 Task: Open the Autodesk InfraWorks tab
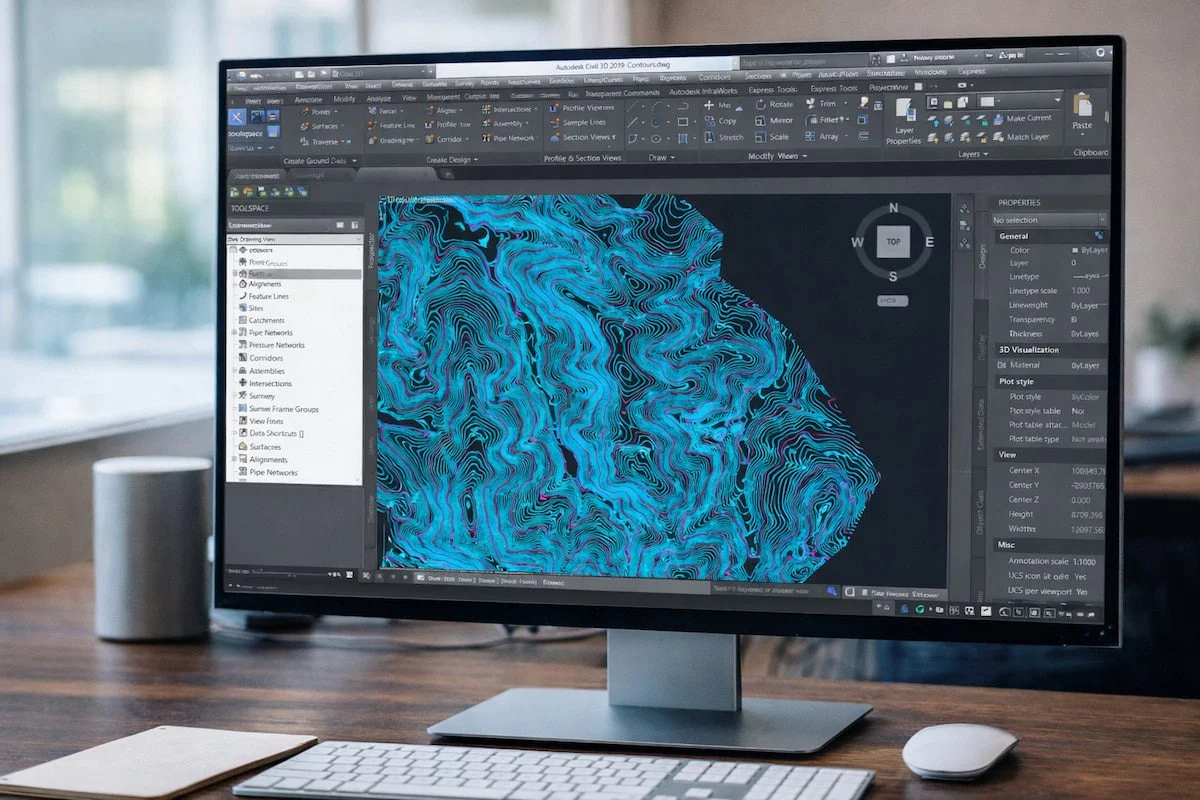click(x=703, y=90)
